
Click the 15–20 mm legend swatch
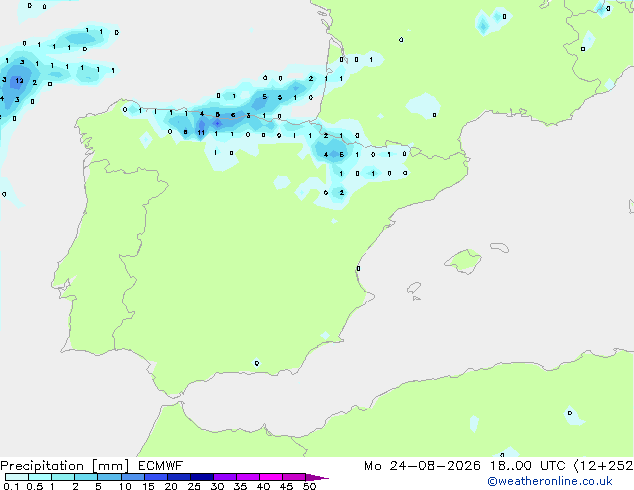(x=155, y=477)
